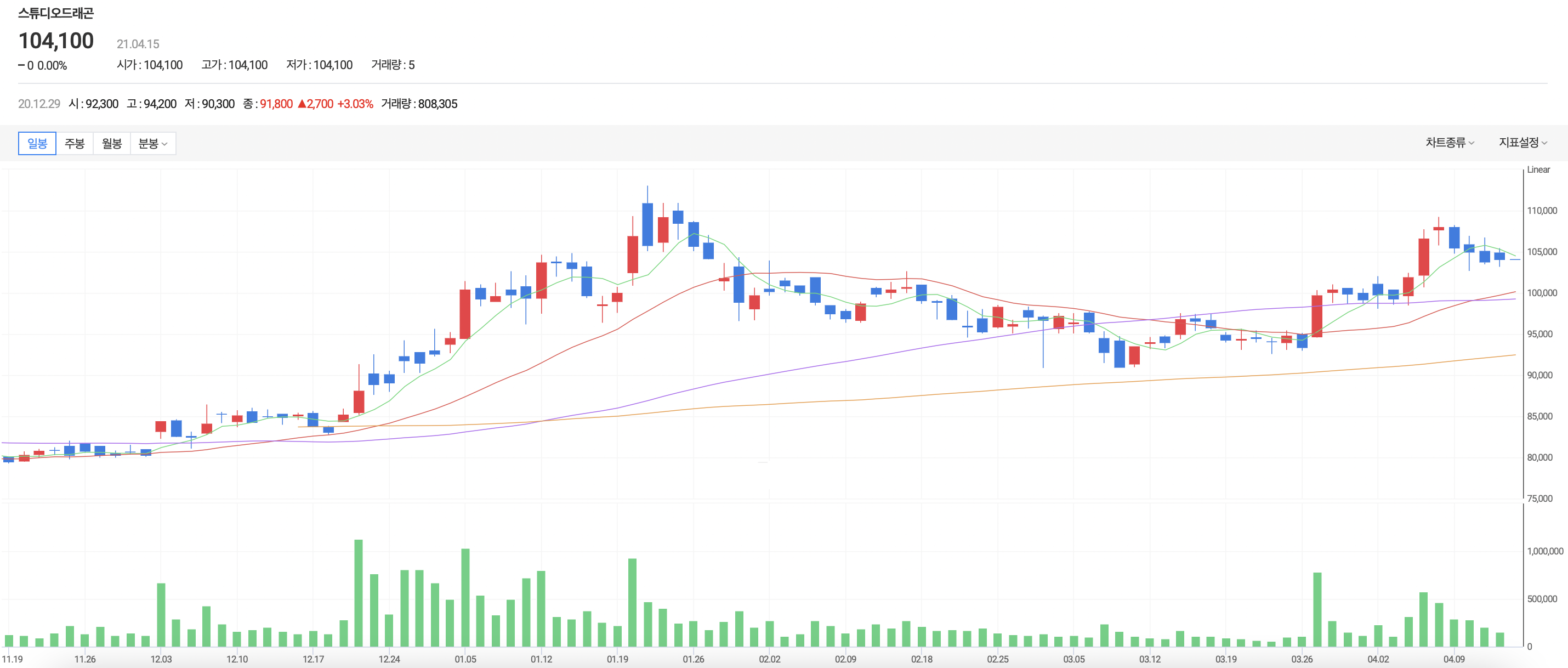Click the 110,000 price axis label

1541,211
